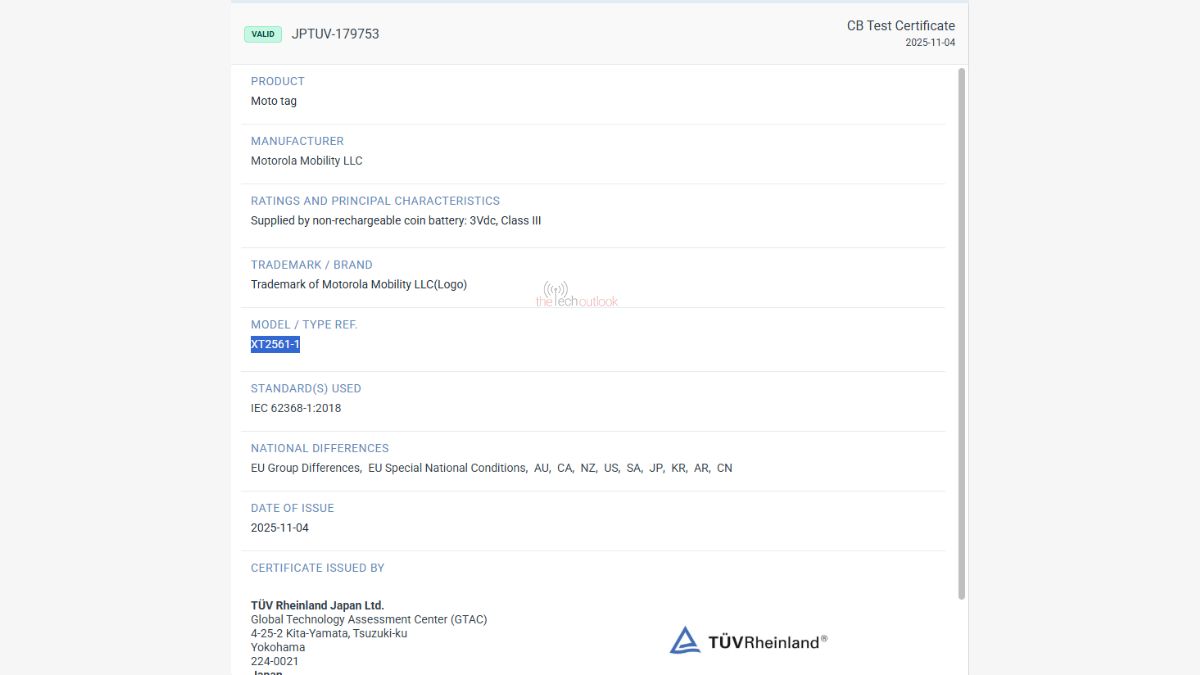Click the 2025-11-04 date of issue value
Image resolution: width=1200 pixels, height=675 pixels.
[280, 528]
